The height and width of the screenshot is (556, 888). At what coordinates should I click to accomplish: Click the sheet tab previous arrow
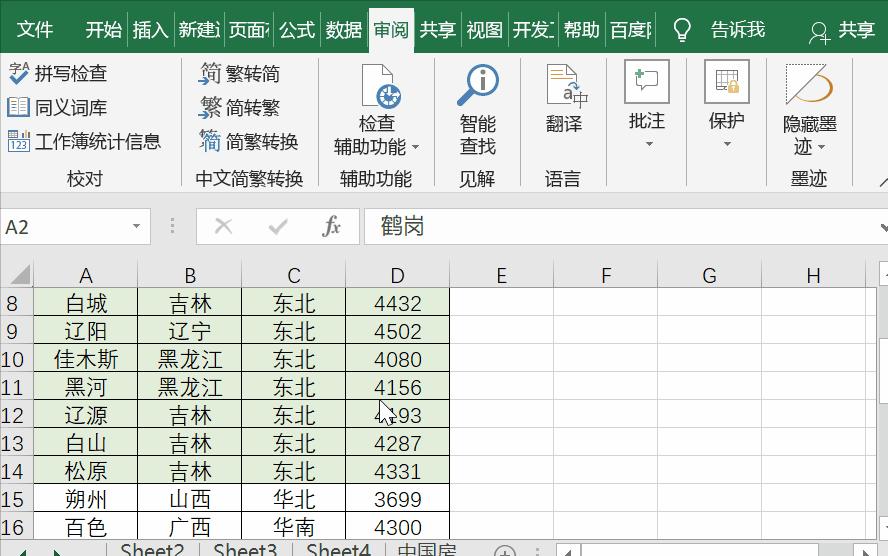23,552
